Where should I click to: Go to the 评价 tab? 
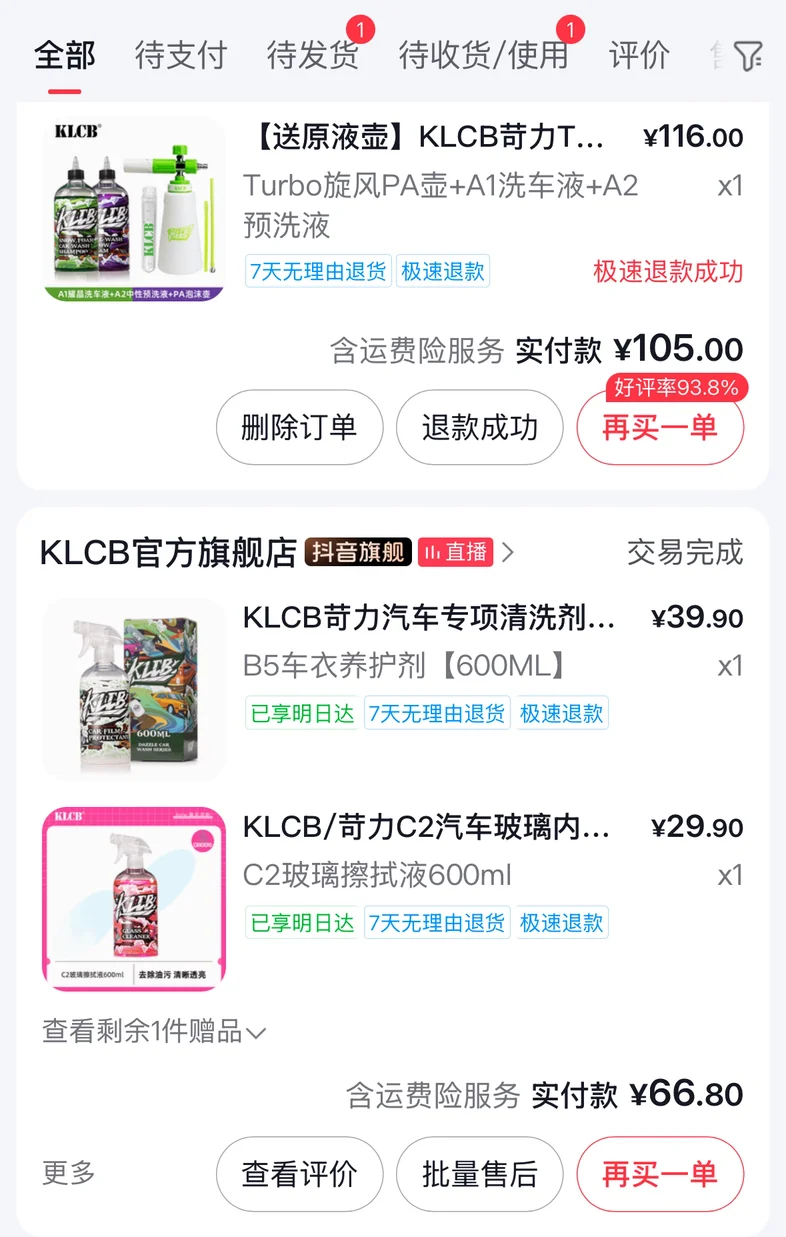click(x=639, y=55)
